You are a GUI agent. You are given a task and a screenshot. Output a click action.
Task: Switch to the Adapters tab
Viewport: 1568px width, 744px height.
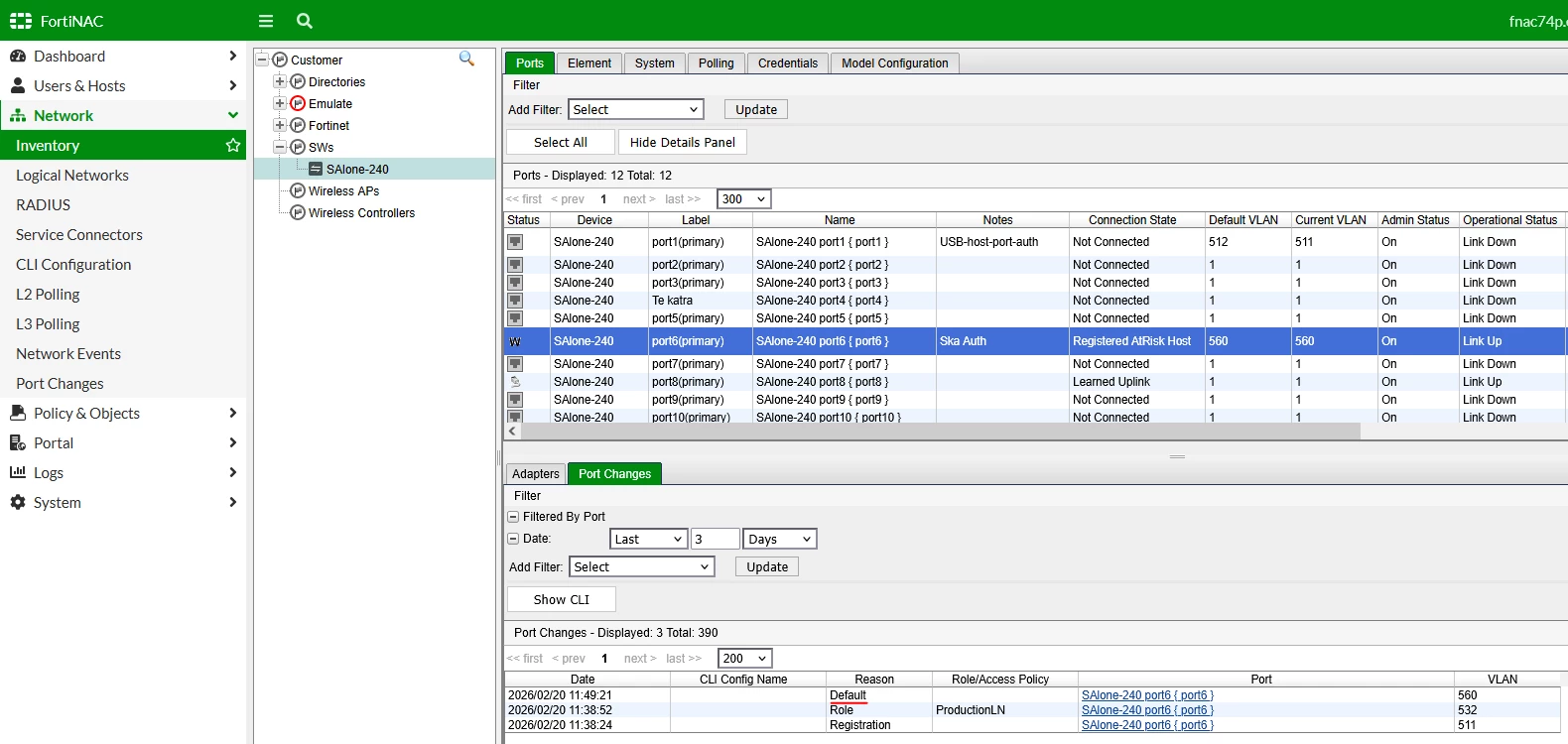click(536, 474)
